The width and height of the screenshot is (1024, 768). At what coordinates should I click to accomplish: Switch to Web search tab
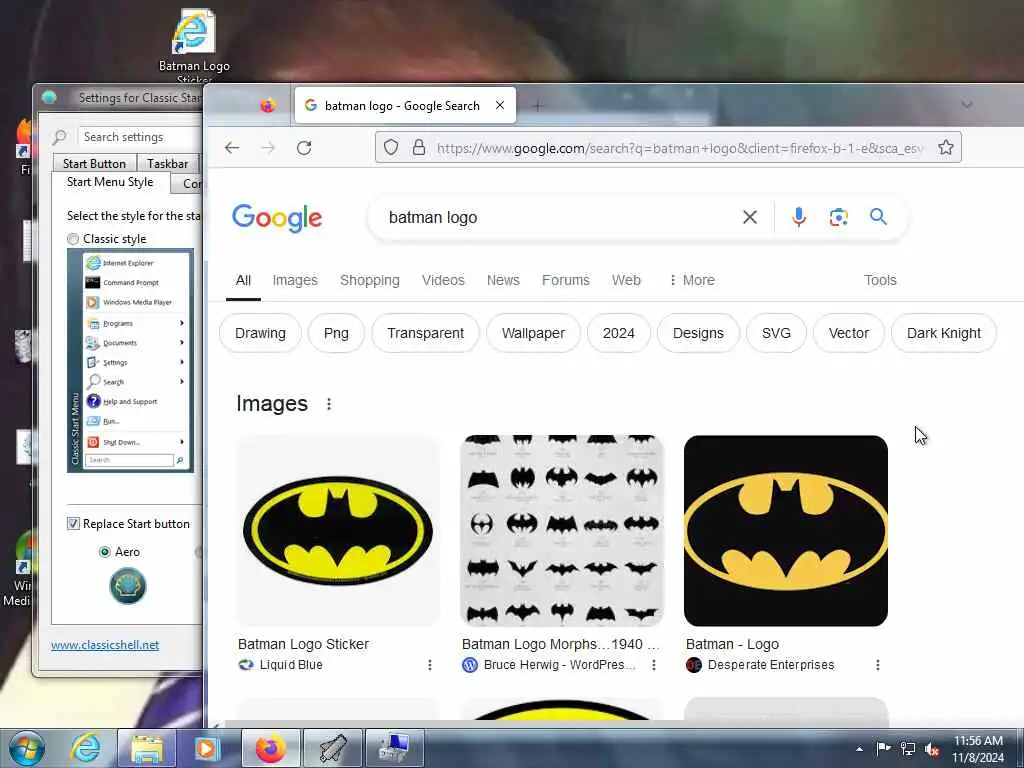(x=626, y=280)
